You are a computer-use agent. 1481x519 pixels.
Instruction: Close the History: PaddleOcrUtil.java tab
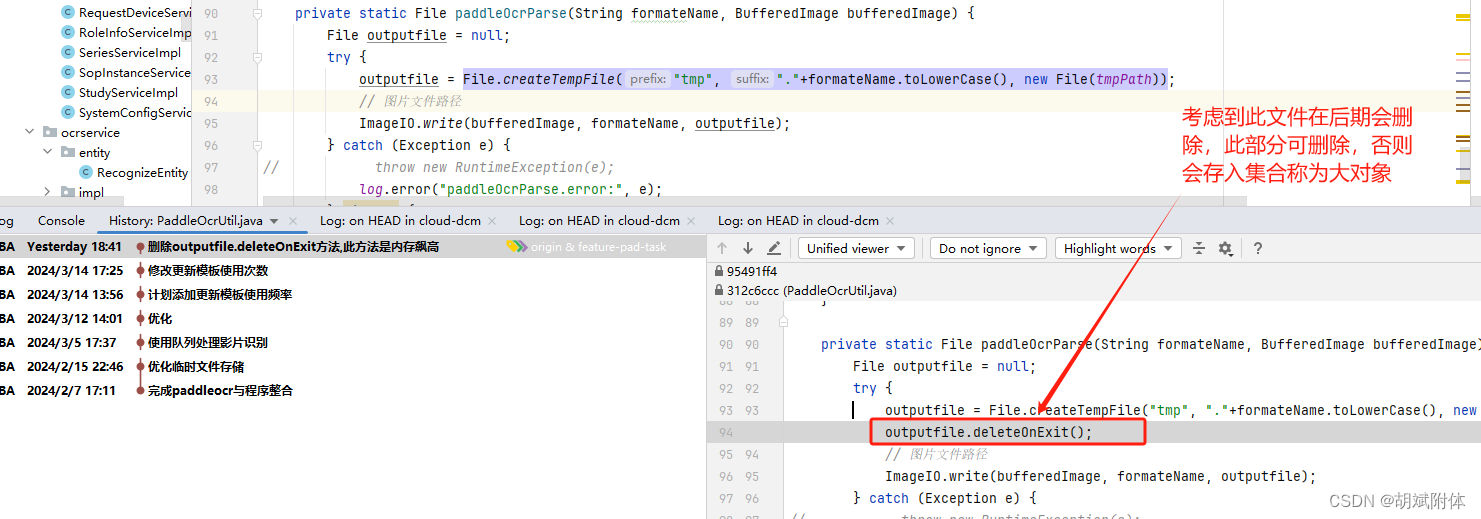[293, 221]
